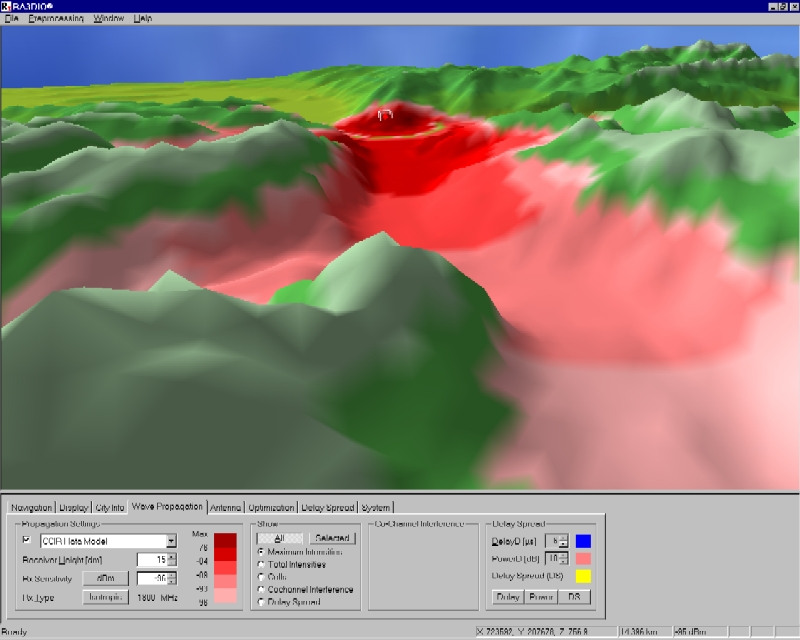Click the app icon in the title bar
The image size is (800, 640).
[x=7, y=6]
